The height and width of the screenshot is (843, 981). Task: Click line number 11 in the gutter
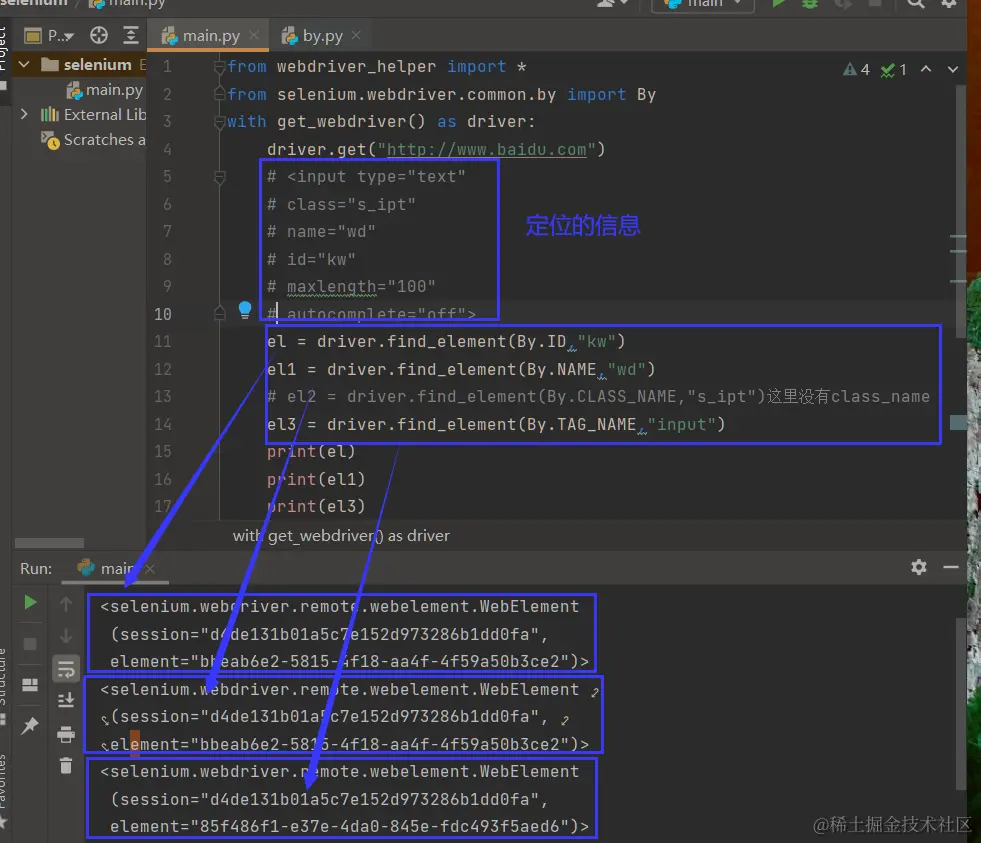click(163, 342)
